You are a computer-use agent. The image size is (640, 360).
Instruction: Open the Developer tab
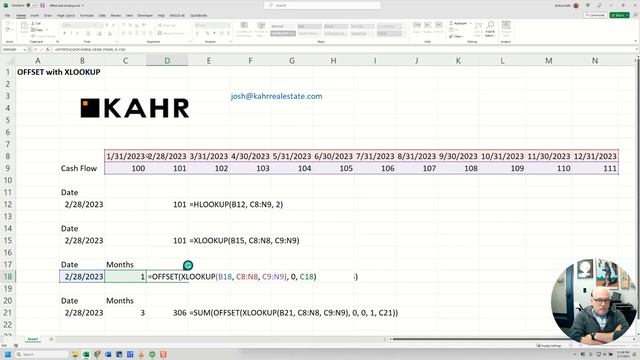(x=145, y=16)
